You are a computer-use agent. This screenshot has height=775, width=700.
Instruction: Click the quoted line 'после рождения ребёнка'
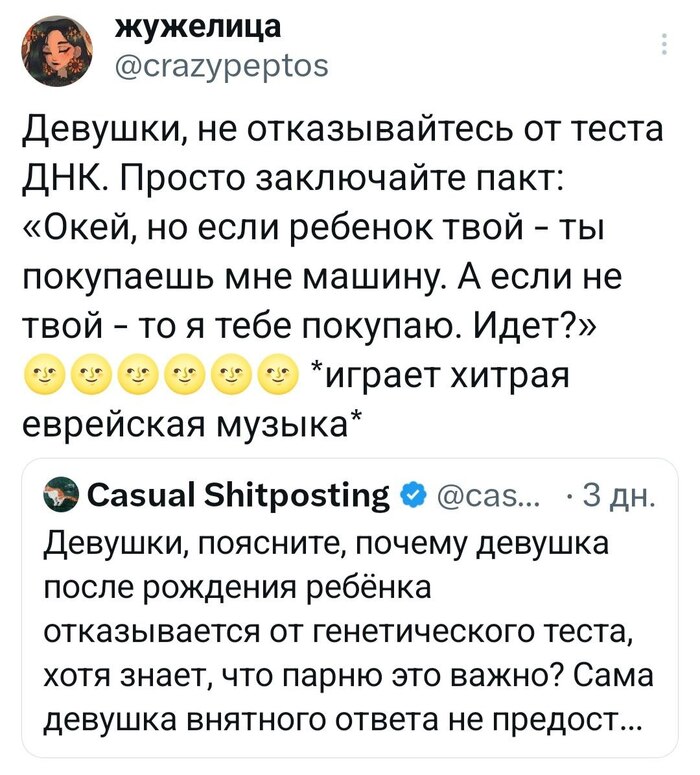tap(237, 587)
